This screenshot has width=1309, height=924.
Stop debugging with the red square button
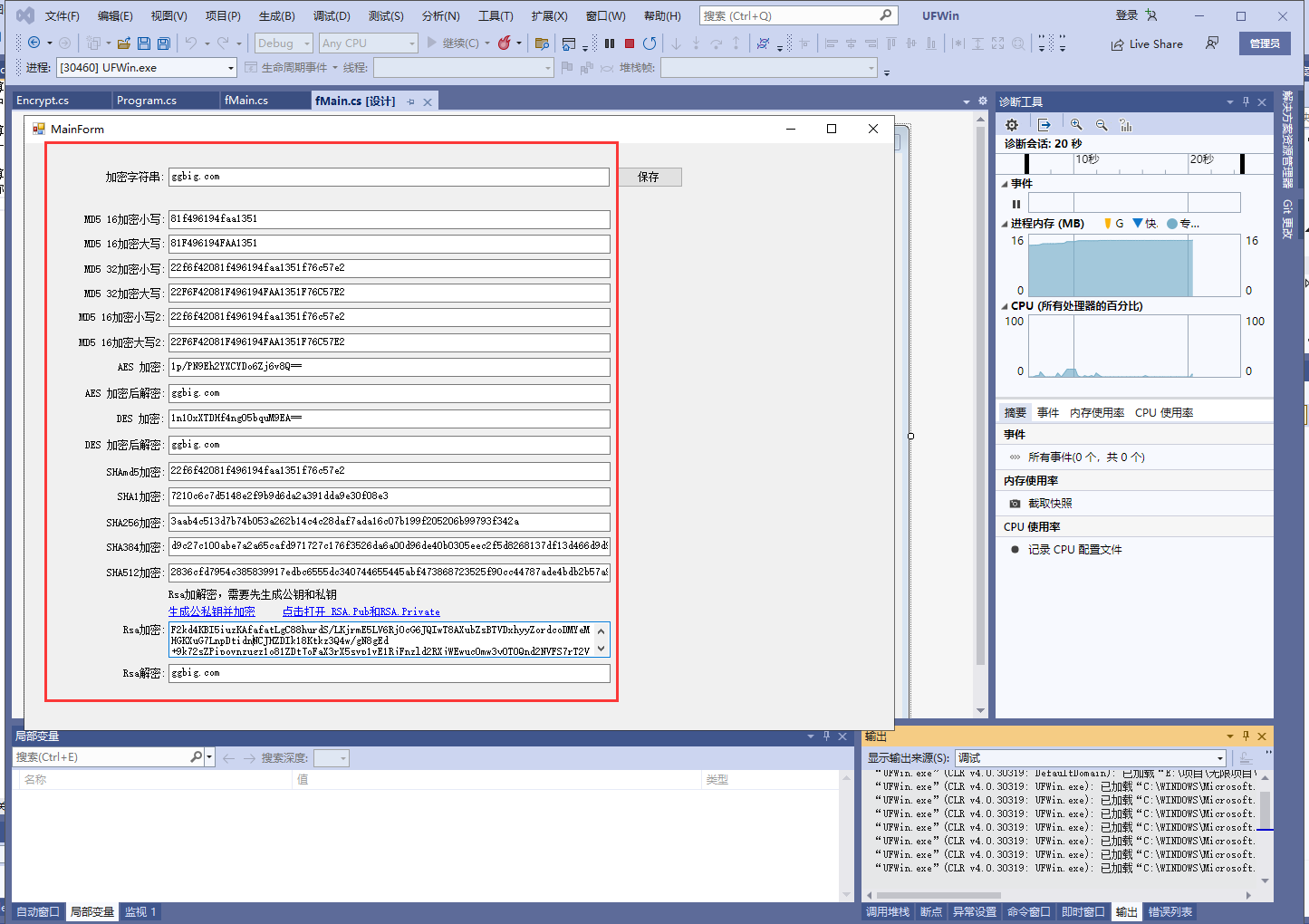coord(630,43)
